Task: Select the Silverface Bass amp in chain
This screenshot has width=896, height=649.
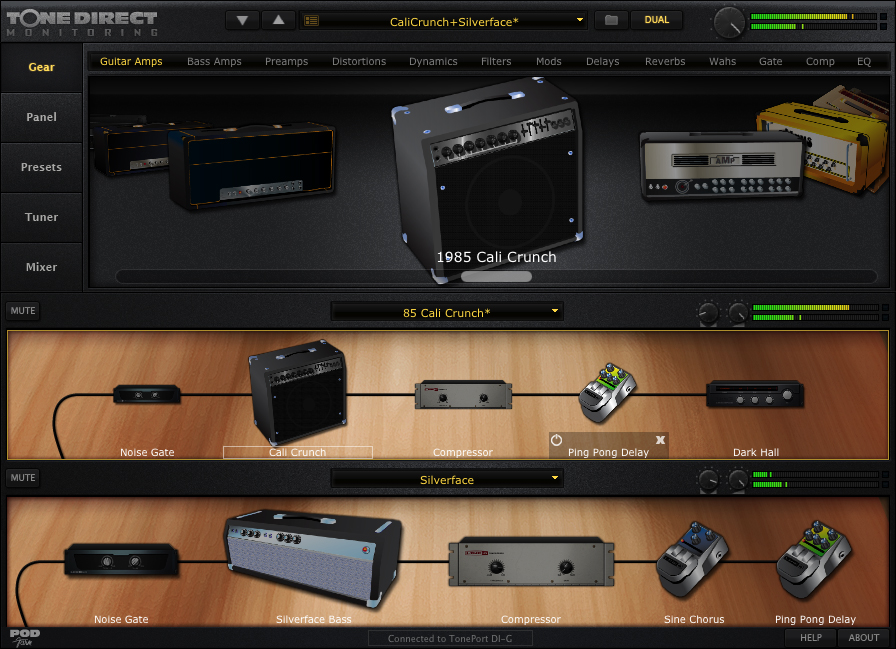Action: coord(313,561)
